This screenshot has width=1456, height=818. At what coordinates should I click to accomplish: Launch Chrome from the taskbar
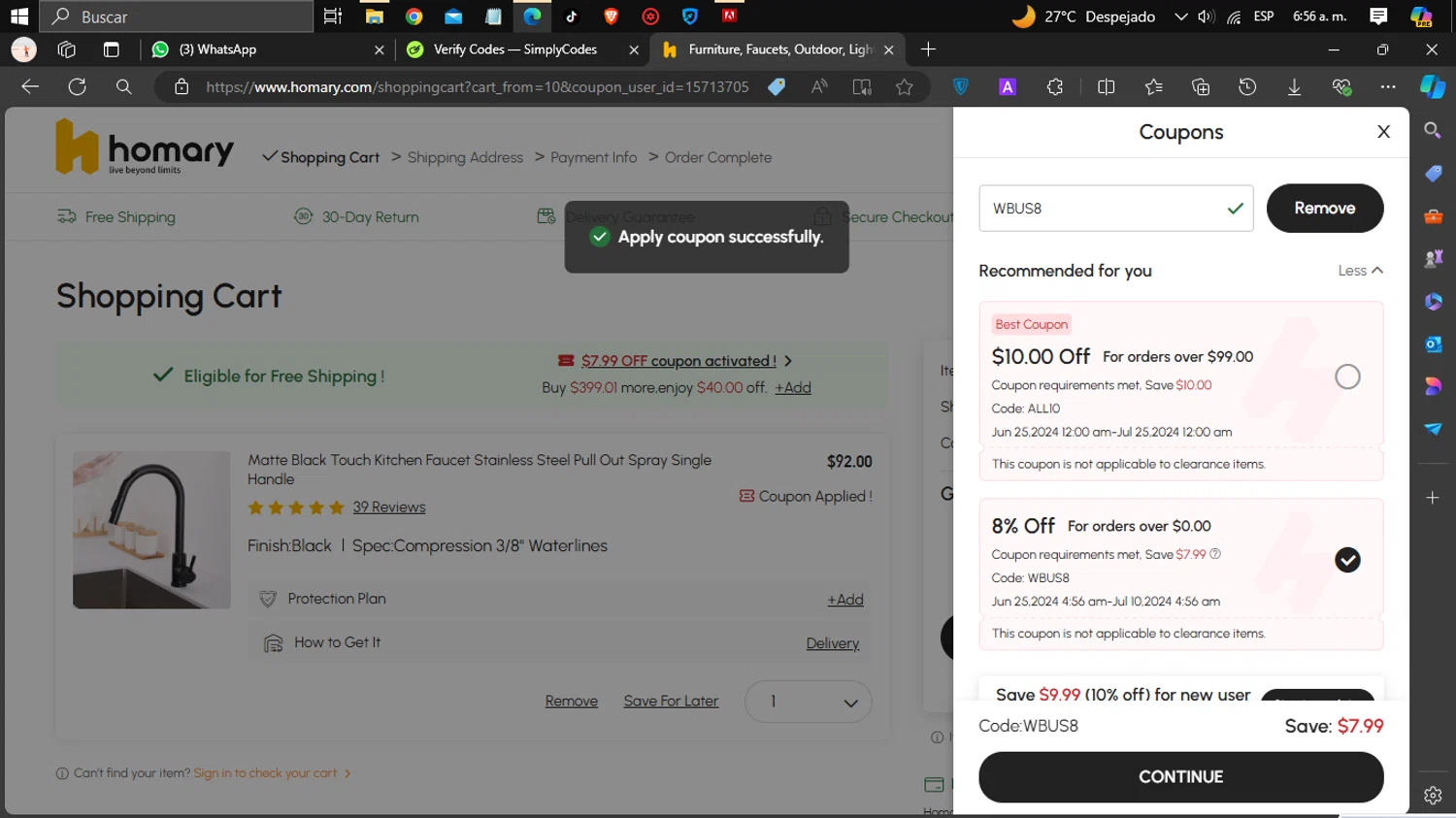[414, 16]
